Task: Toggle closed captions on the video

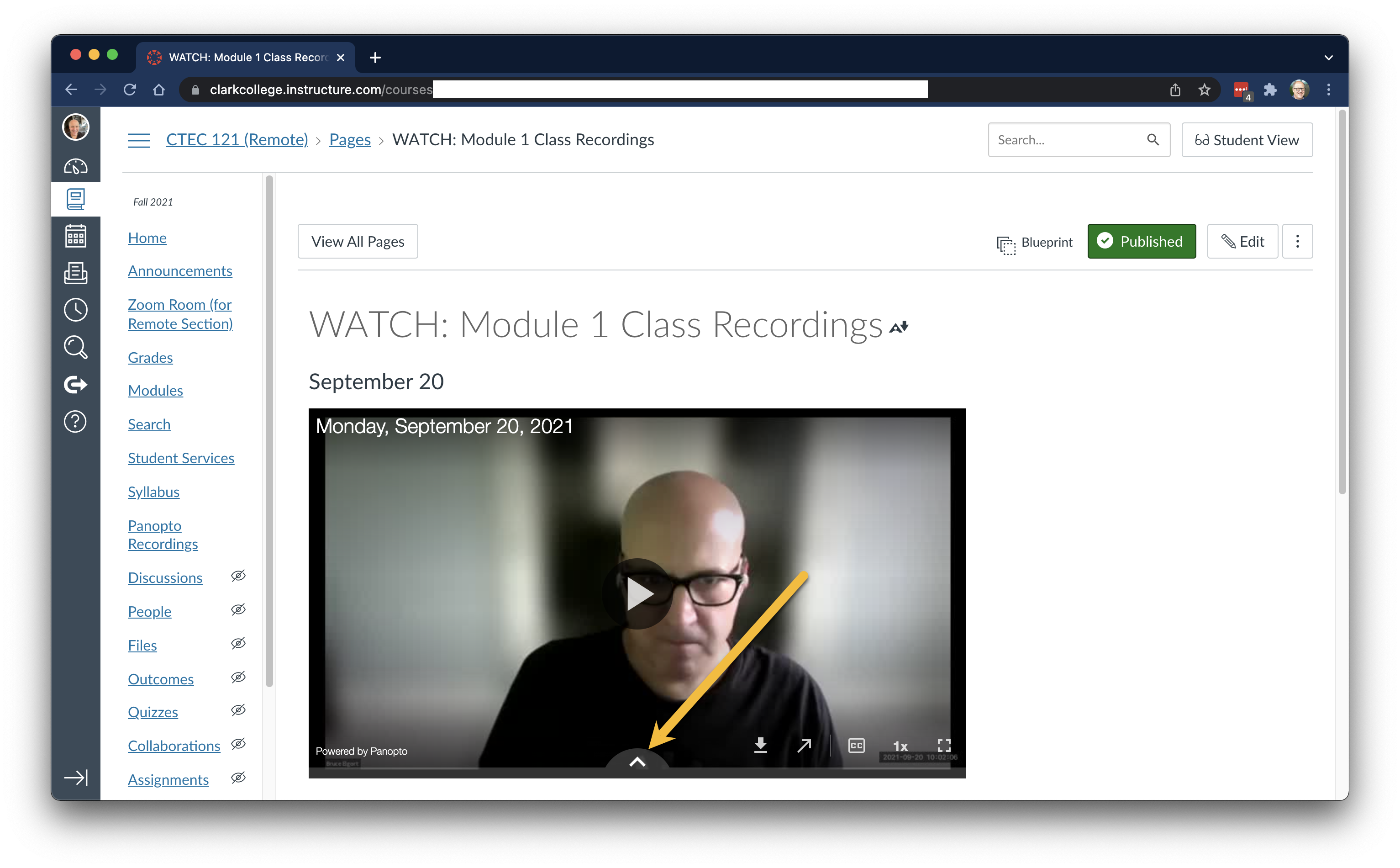Action: click(856, 745)
